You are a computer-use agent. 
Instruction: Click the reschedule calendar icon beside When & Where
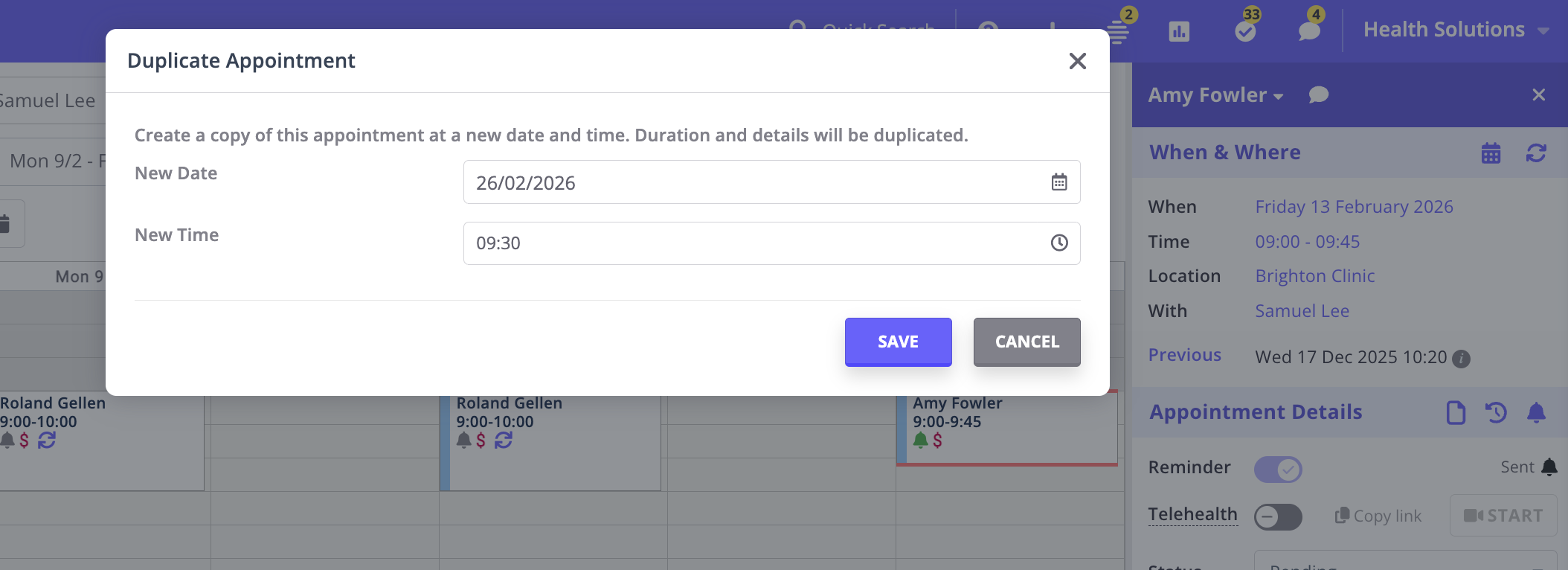1491,153
